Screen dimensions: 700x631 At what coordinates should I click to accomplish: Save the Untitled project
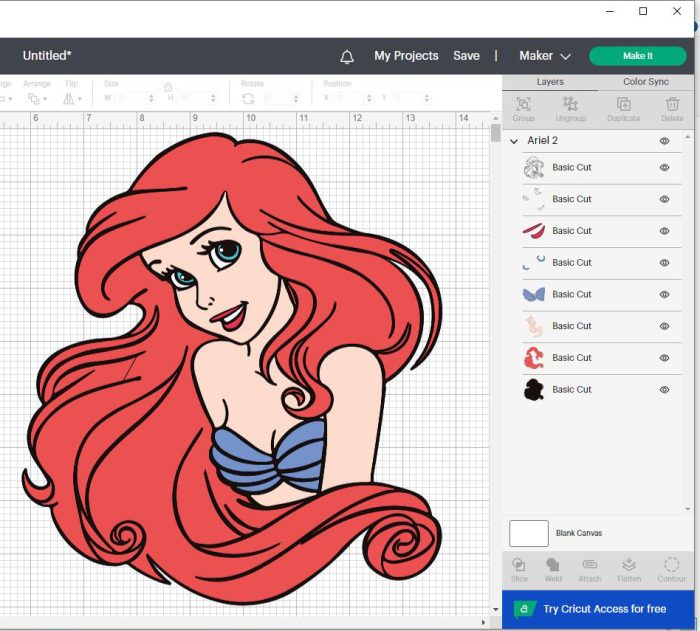[466, 56]
